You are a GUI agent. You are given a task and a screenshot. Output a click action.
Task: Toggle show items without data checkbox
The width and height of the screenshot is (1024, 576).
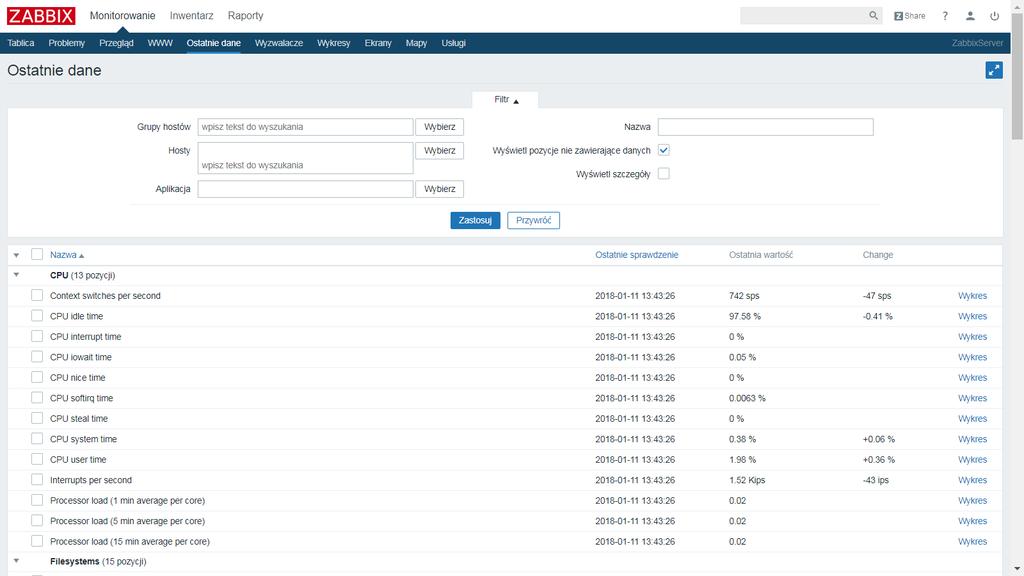[664, 150]
